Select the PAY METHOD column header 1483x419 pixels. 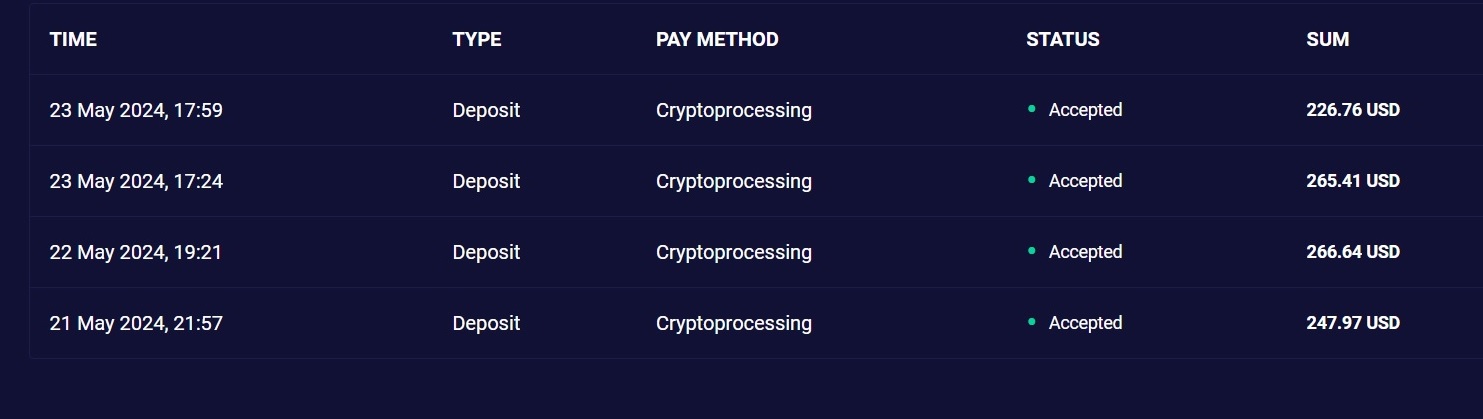click(x=717, y=40)
